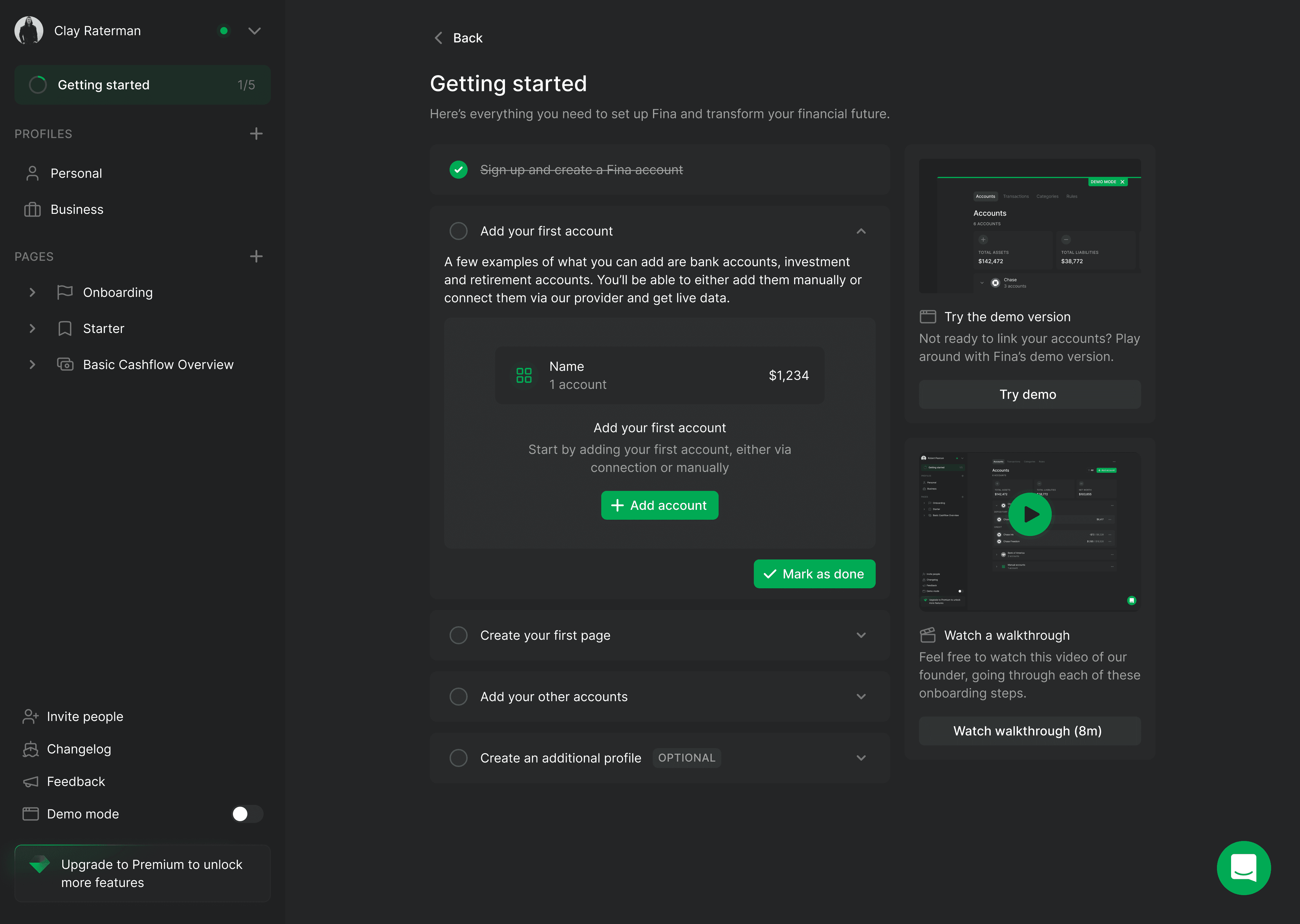This screenshot has height=924, width=1300.
Task: Click the plus icon next to PAGES
Action: click(x=256, y=257)
